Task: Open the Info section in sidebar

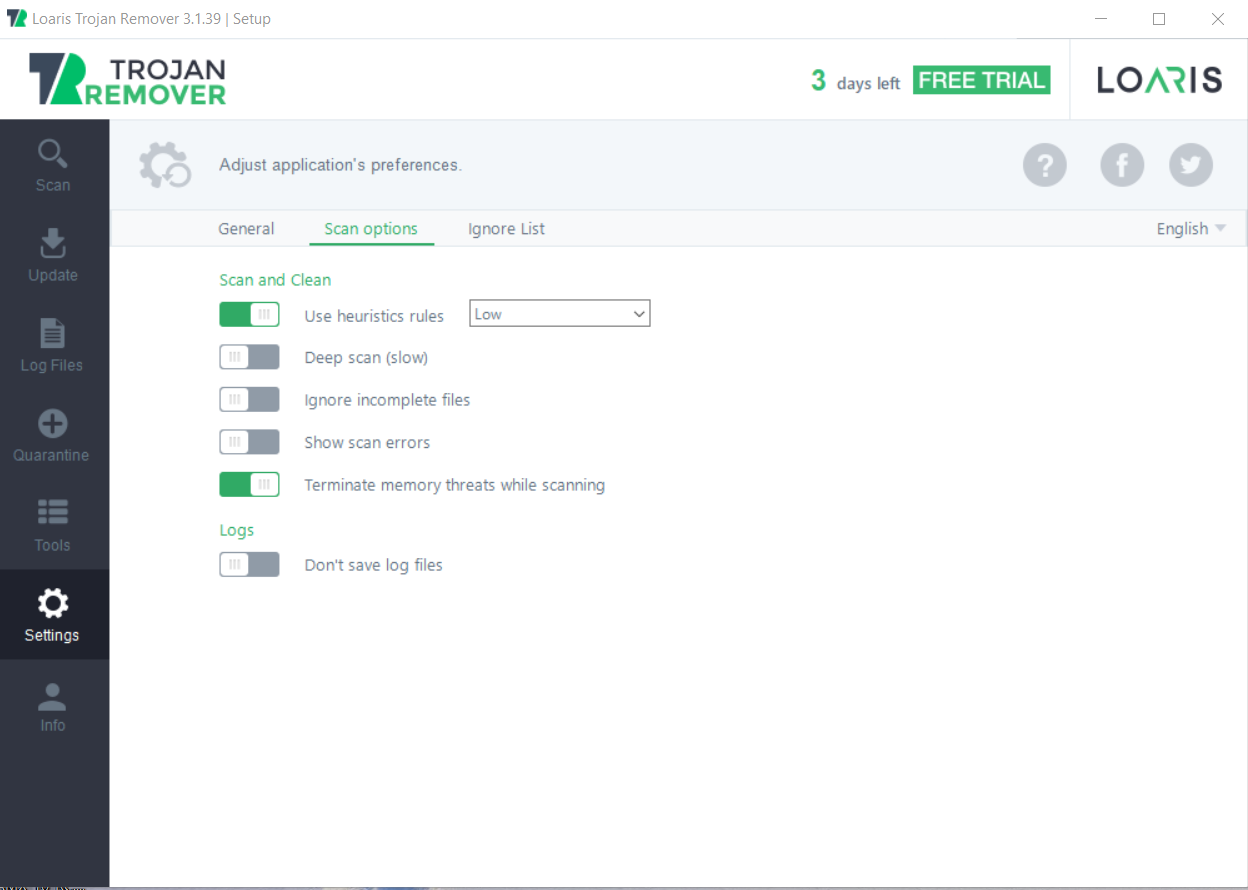Action: (x=52, y=707)
